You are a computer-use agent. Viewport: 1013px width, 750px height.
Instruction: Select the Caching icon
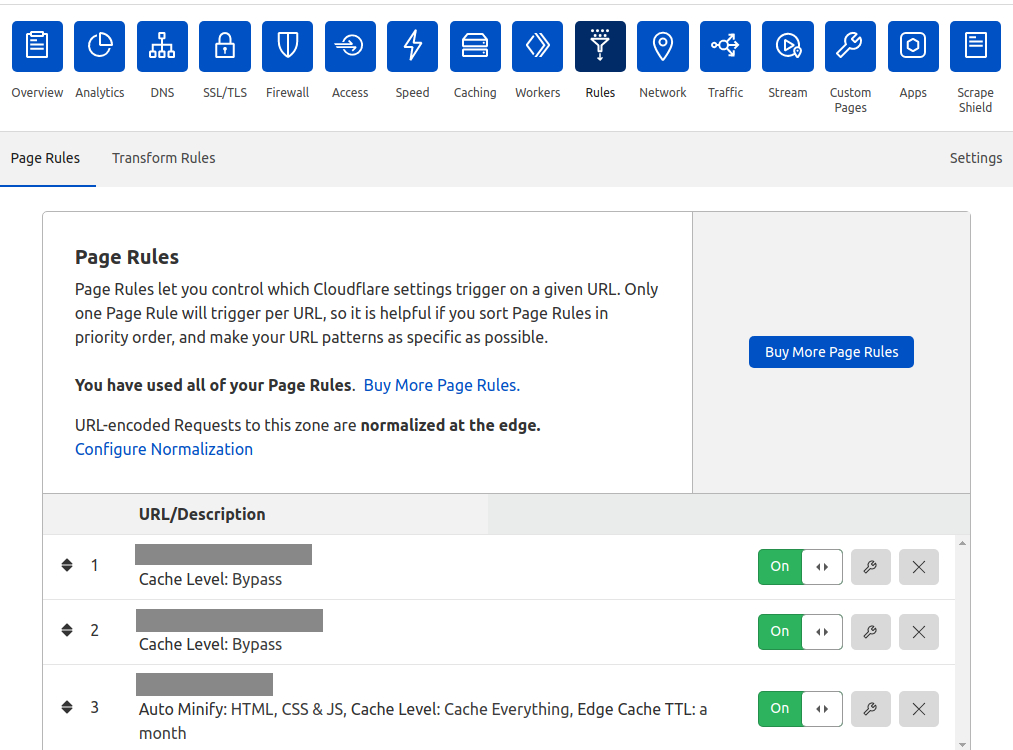[x=475, y=46]
